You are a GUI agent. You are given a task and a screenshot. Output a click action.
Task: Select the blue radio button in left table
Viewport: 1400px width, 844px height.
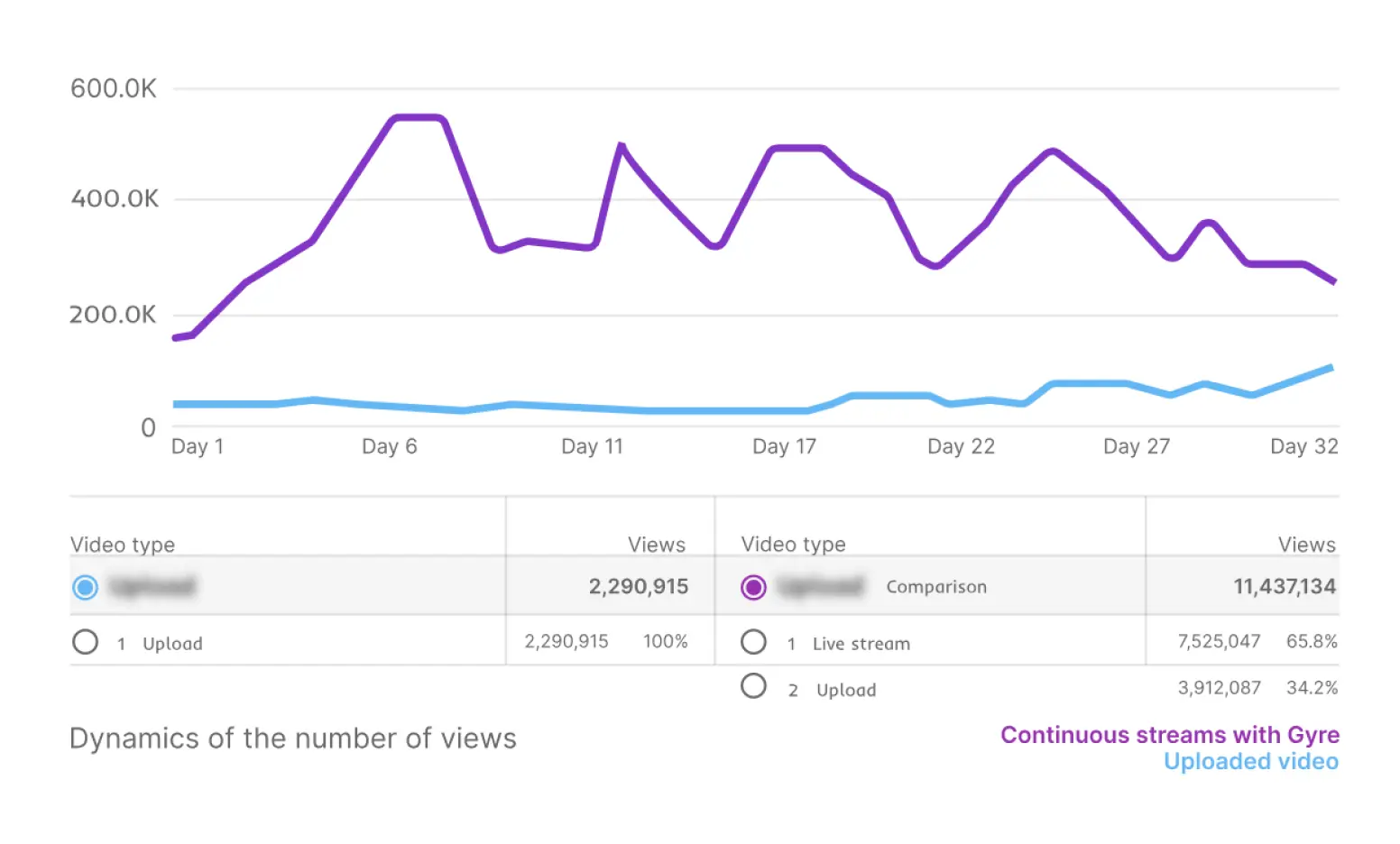coord(86,588)
